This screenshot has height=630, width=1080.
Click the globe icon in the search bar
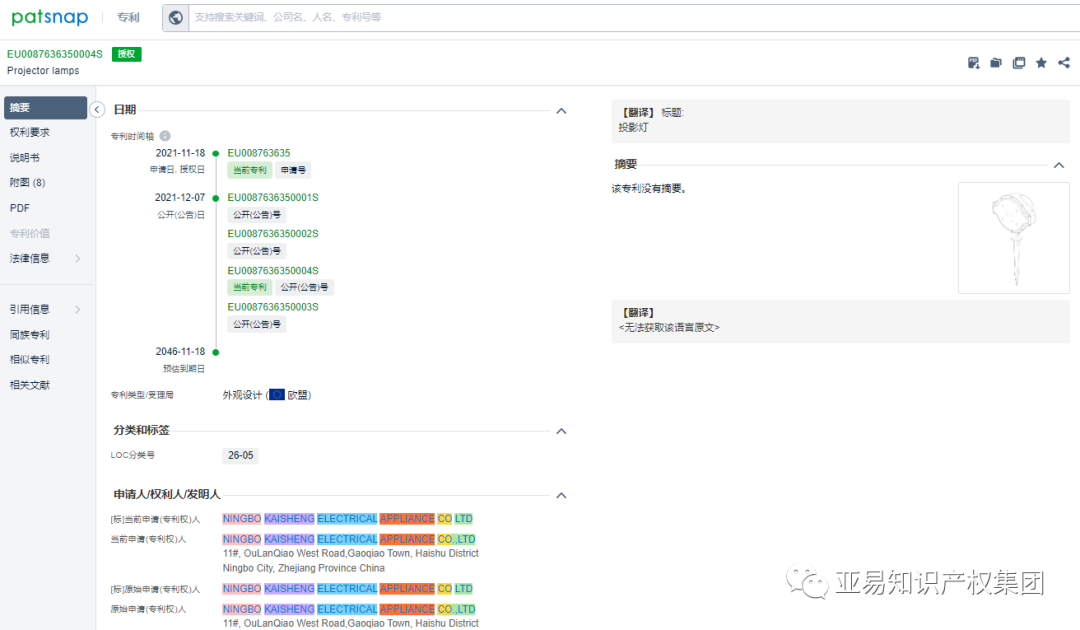tap(176, 17)
